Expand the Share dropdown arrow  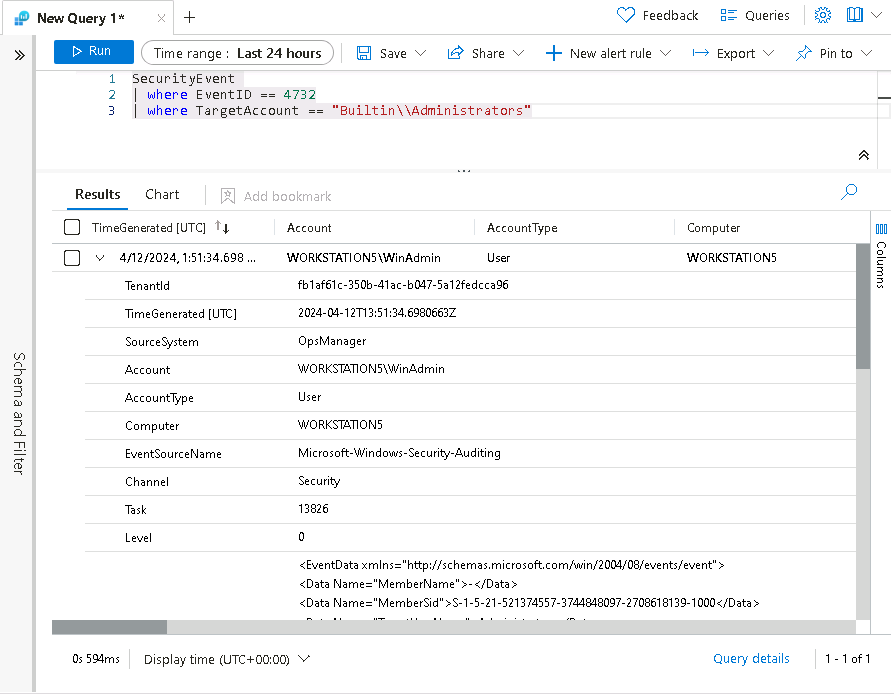(518, 53)
